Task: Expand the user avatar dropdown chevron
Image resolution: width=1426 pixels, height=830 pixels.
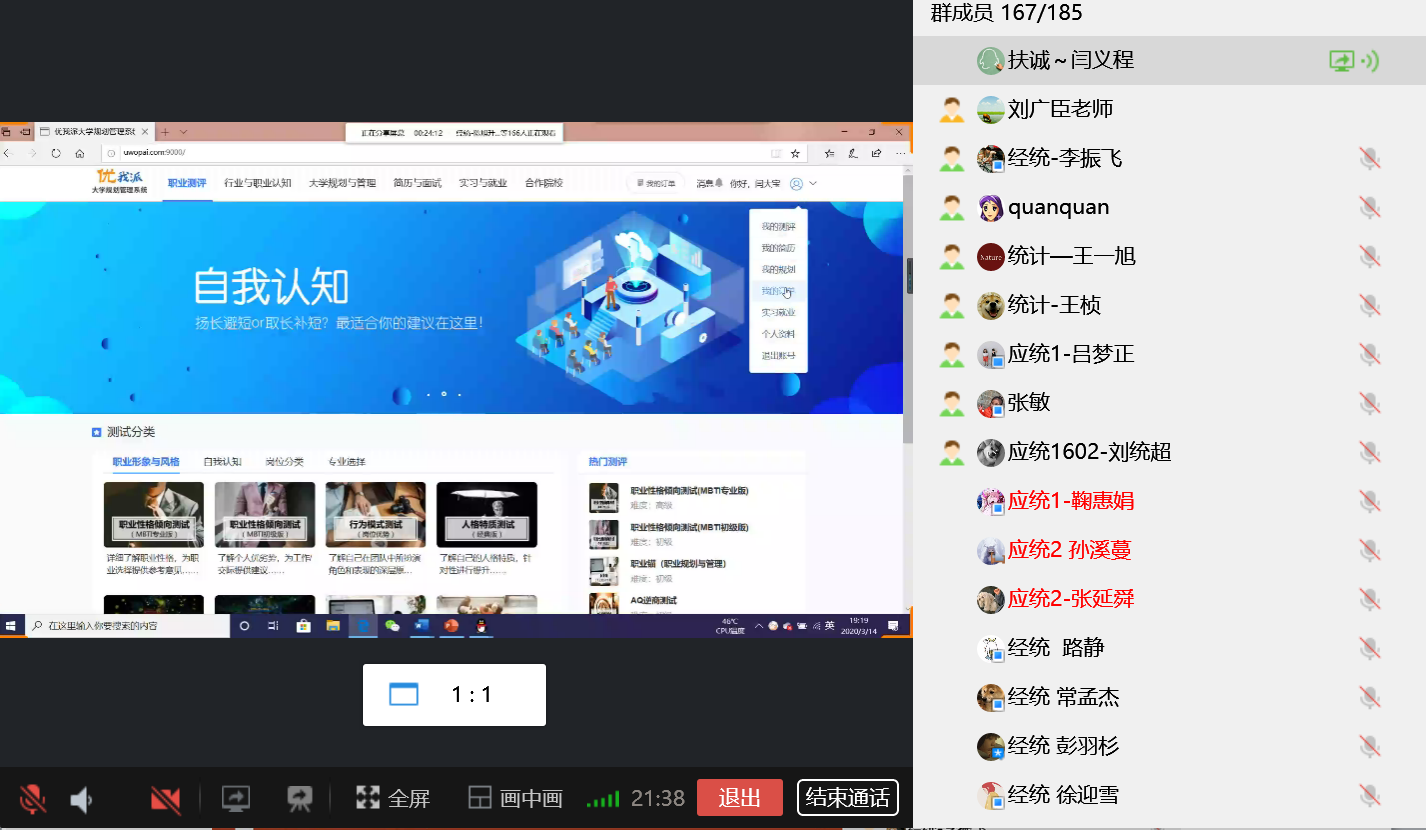Action: coord(813,183)
